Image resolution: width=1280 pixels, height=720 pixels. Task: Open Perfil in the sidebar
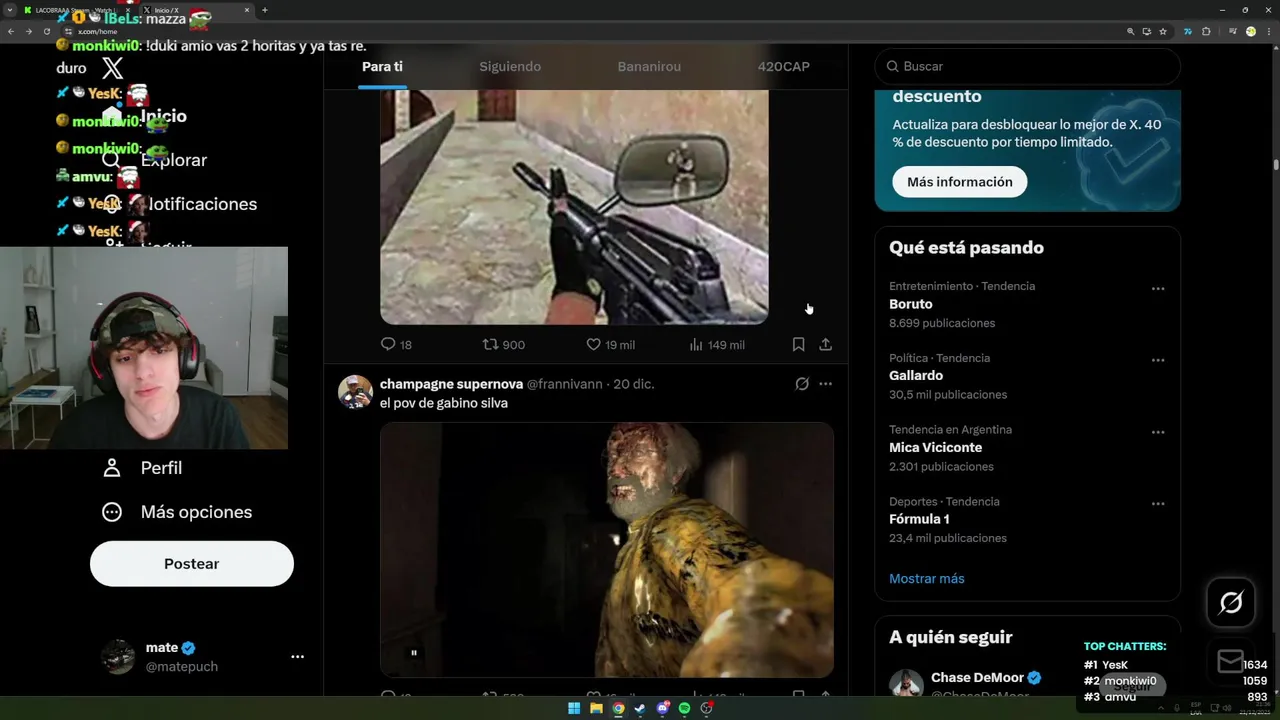tap(142, 468)
